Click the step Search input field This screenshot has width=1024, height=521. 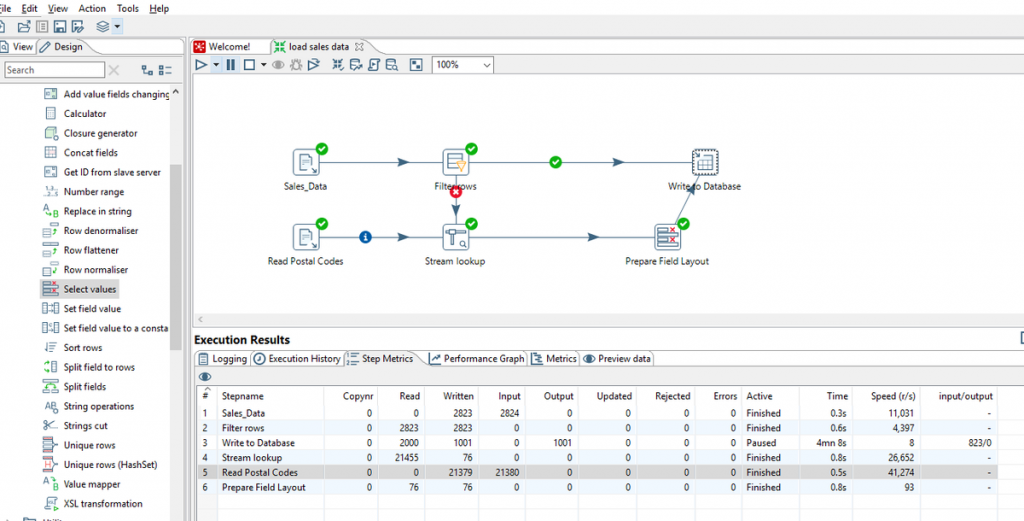tap(54, 70)
